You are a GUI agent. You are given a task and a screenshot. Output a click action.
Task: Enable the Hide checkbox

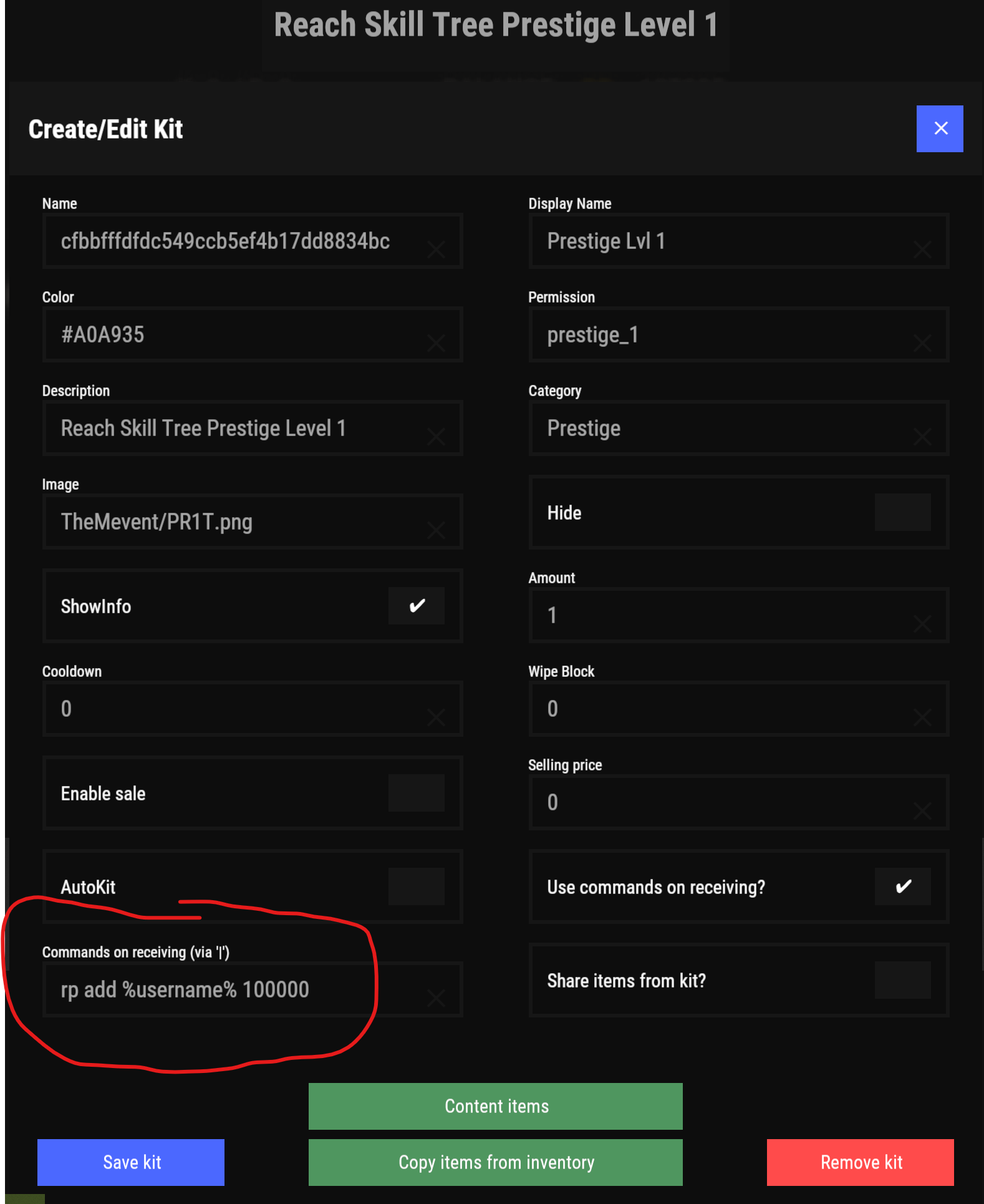902,512
